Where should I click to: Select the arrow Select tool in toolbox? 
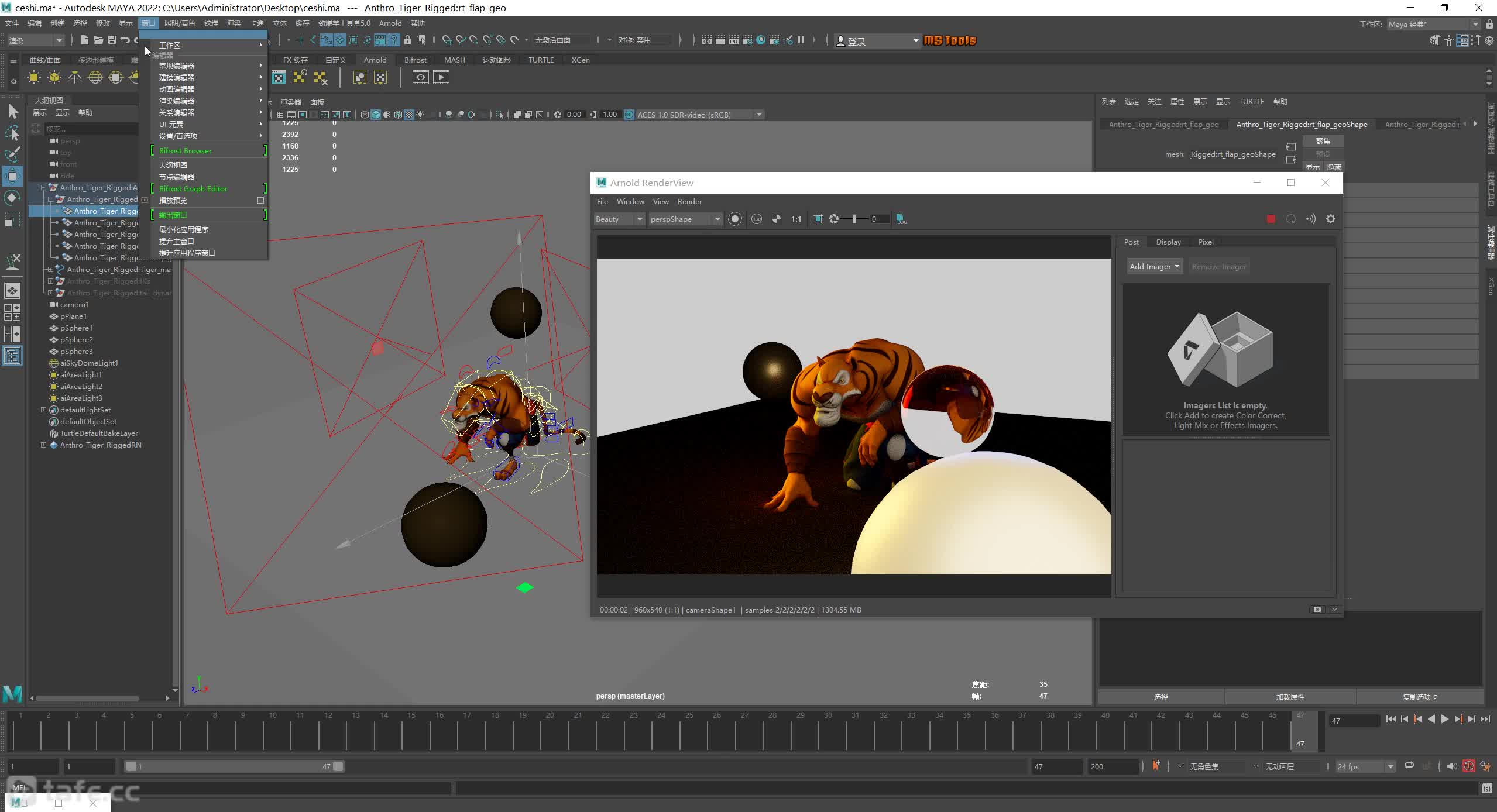(13, 111)
